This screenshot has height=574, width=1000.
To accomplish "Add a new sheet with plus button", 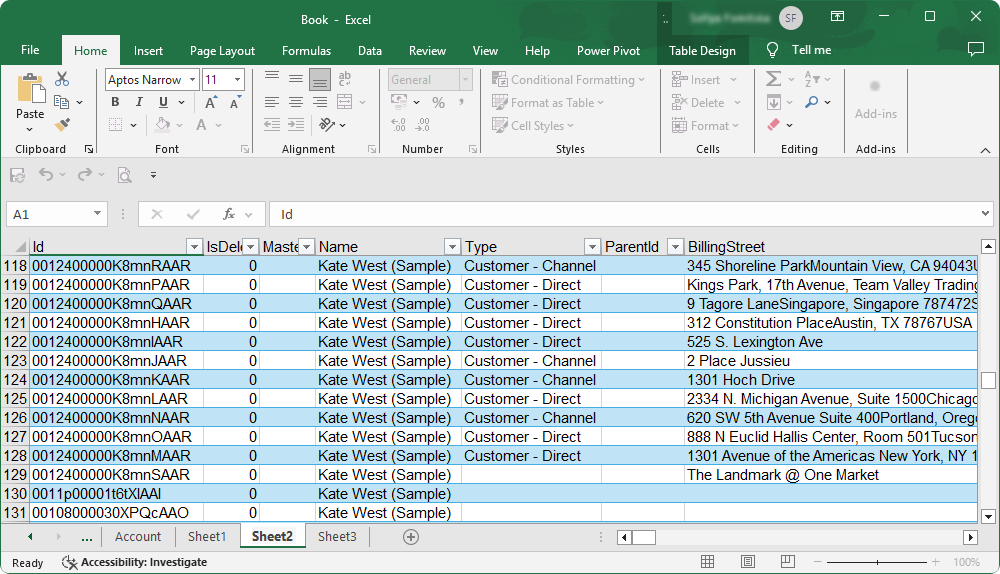I will (x=411, y=537).
